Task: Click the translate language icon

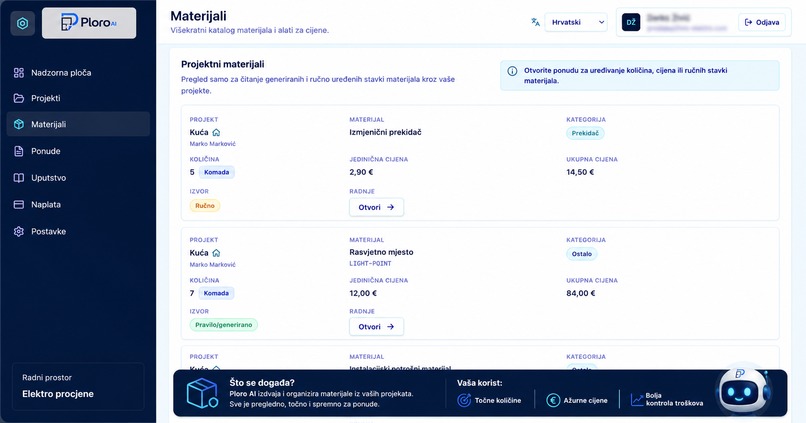Action: click(535, 22)
